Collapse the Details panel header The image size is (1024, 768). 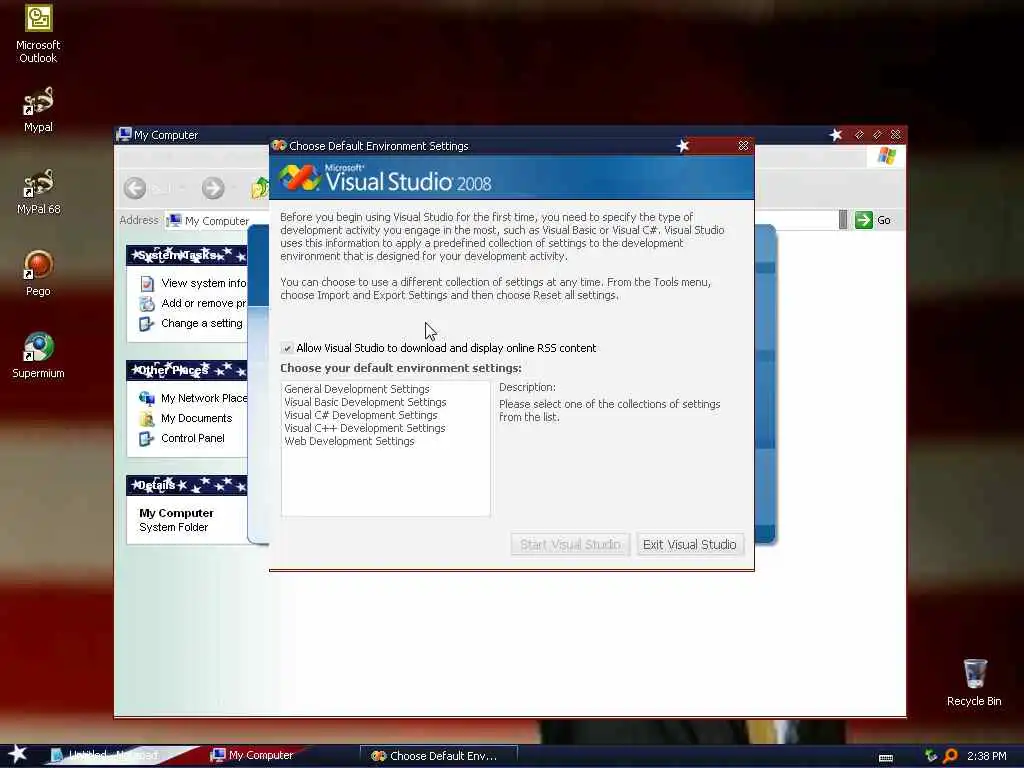point(187,485)
